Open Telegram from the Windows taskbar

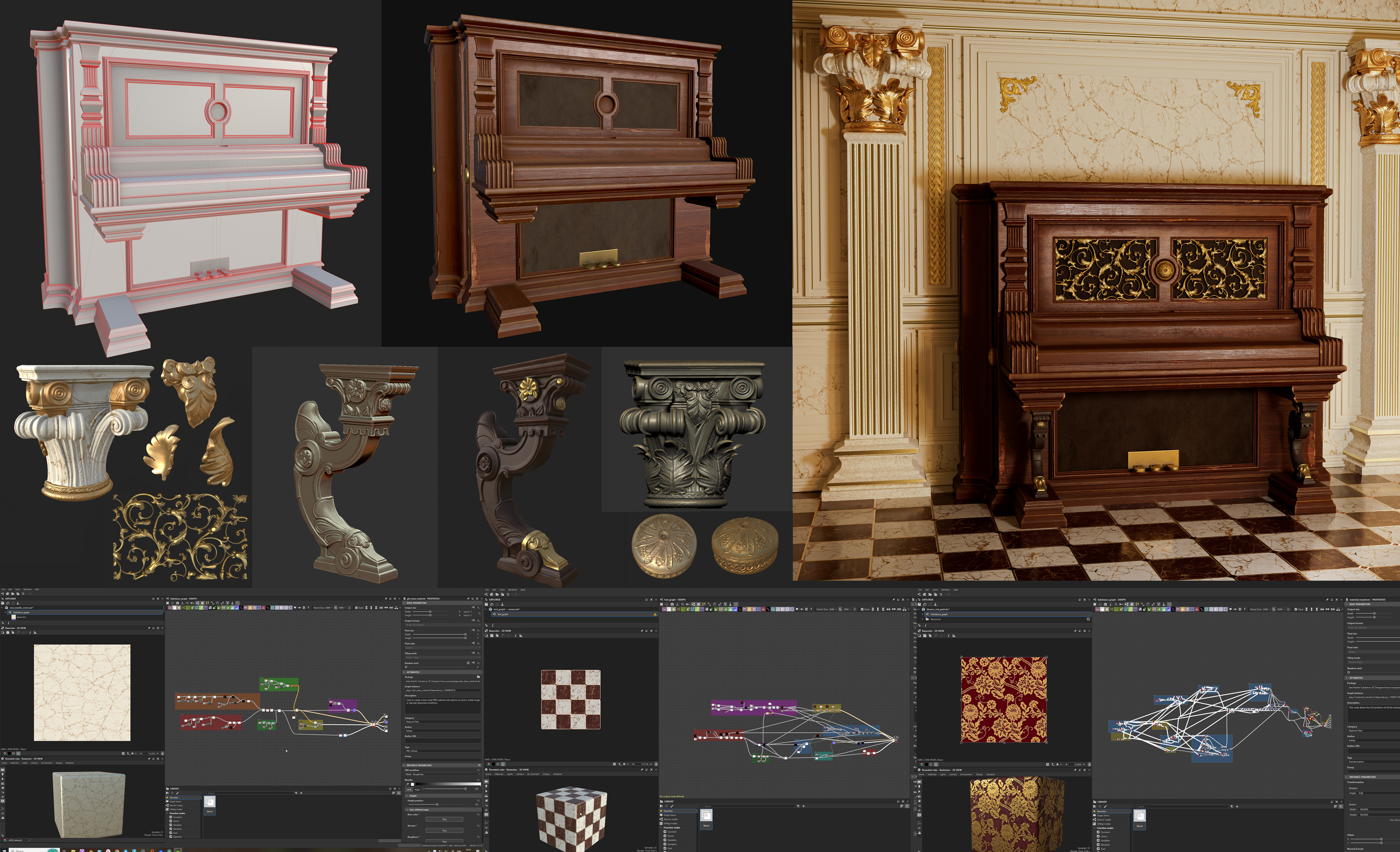pos(126,851)
